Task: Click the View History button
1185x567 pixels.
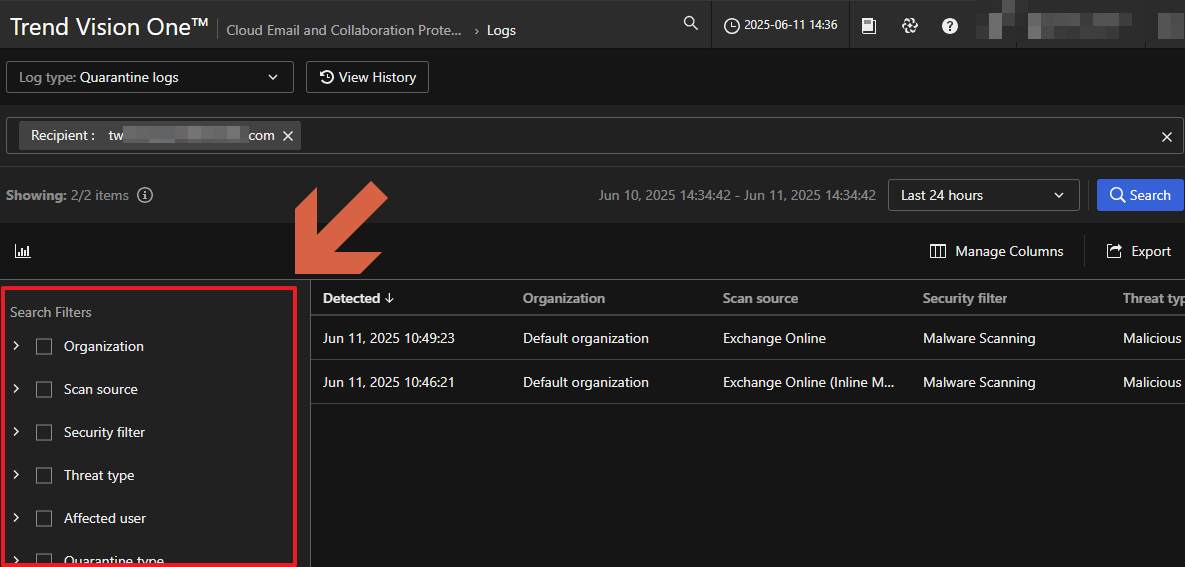Action: click(367, 78)
